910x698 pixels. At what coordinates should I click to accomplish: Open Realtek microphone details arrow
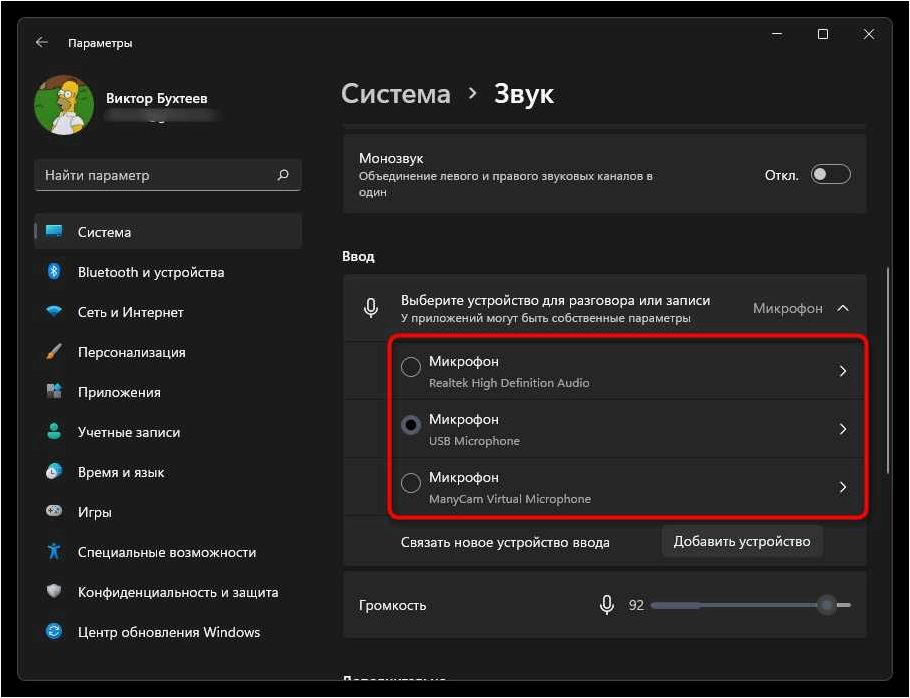pos(843,371)
